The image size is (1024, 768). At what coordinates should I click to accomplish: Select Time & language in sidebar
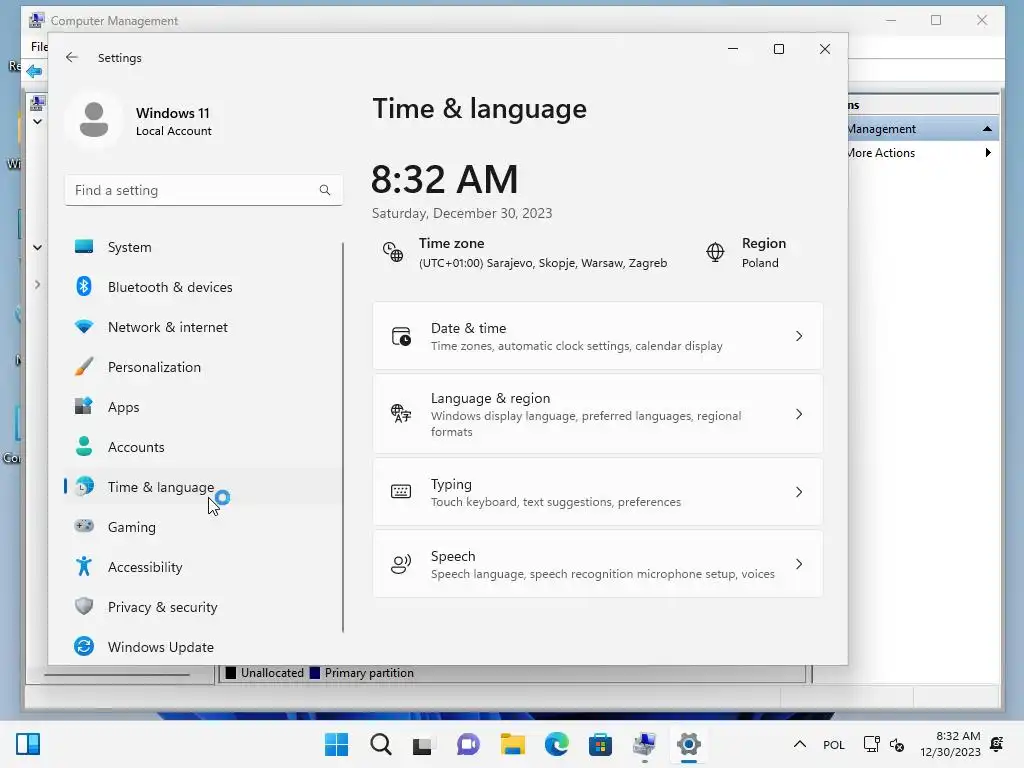coord(203,487)
